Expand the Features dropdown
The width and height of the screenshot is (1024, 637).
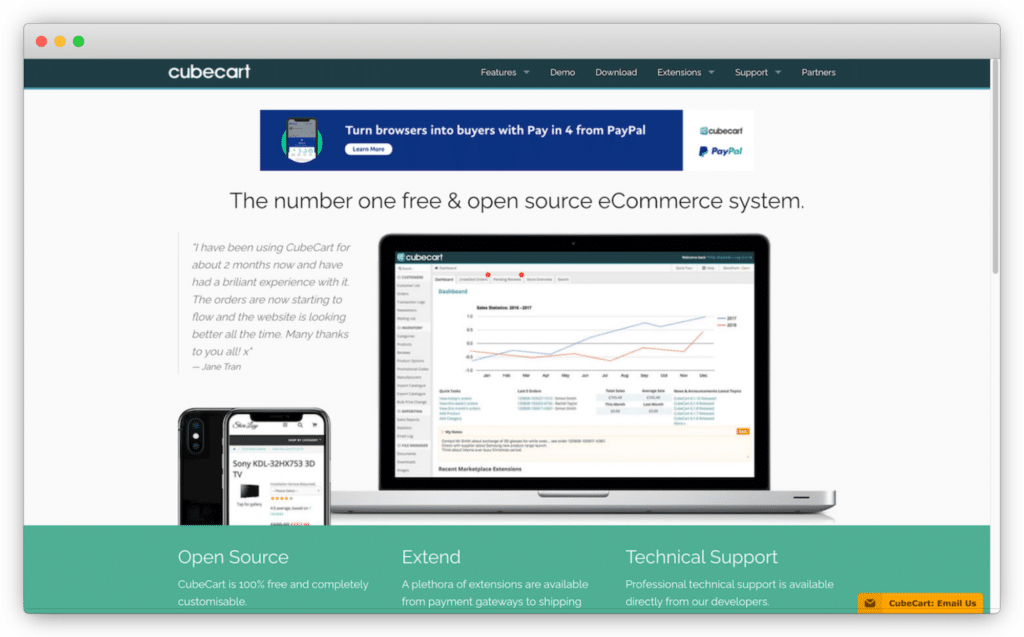(x=504, y=72)
